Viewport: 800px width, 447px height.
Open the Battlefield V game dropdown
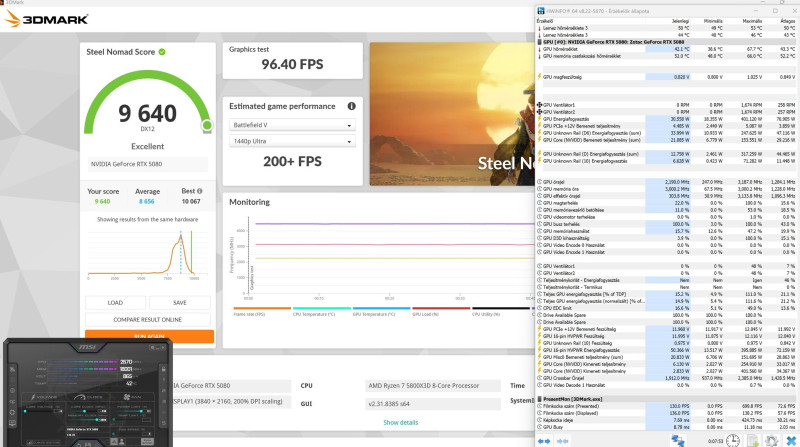[292, 125]
